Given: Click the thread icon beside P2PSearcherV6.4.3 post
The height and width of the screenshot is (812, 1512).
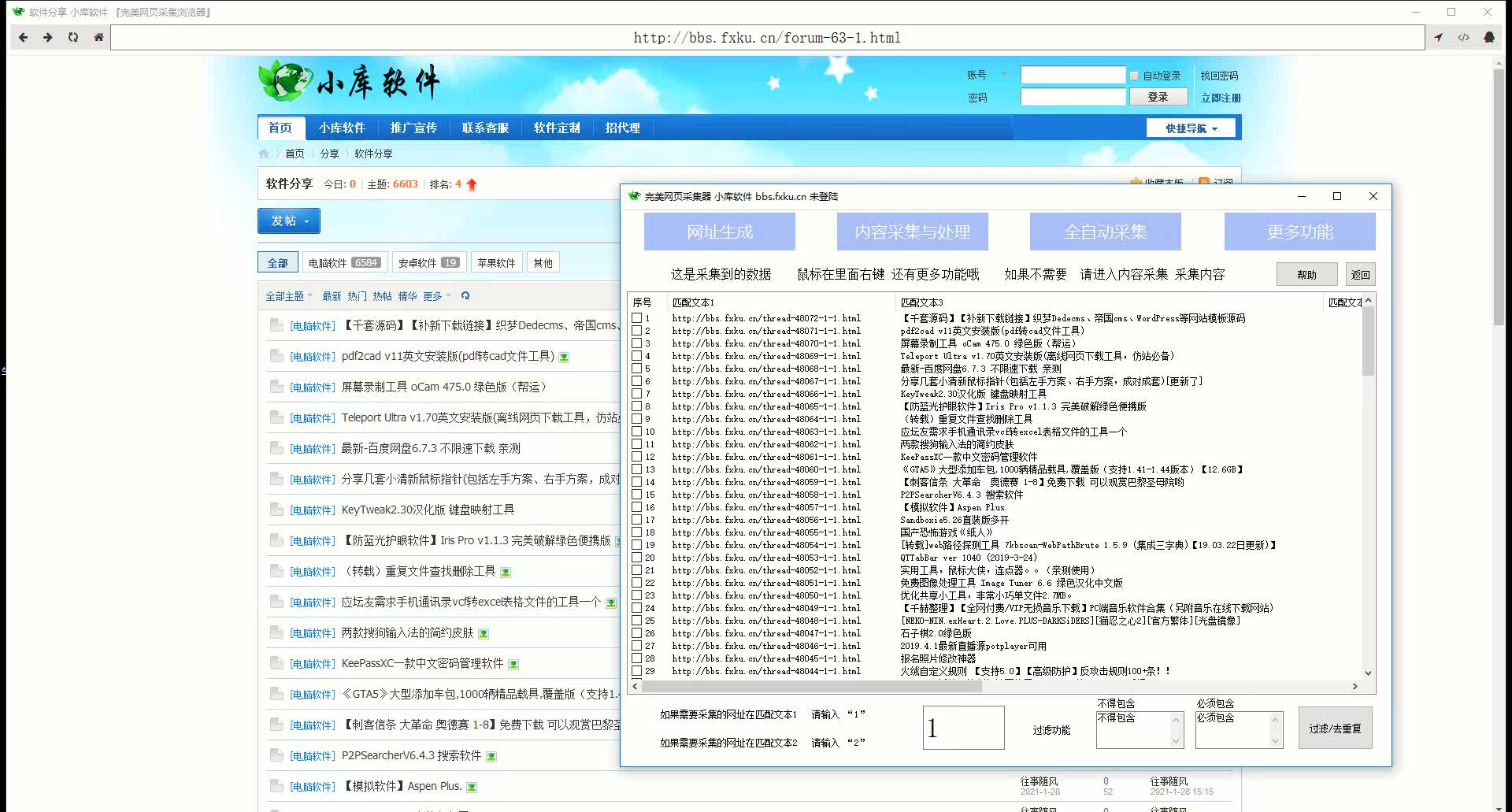Looking at the screenshot, I should (276, 755).
